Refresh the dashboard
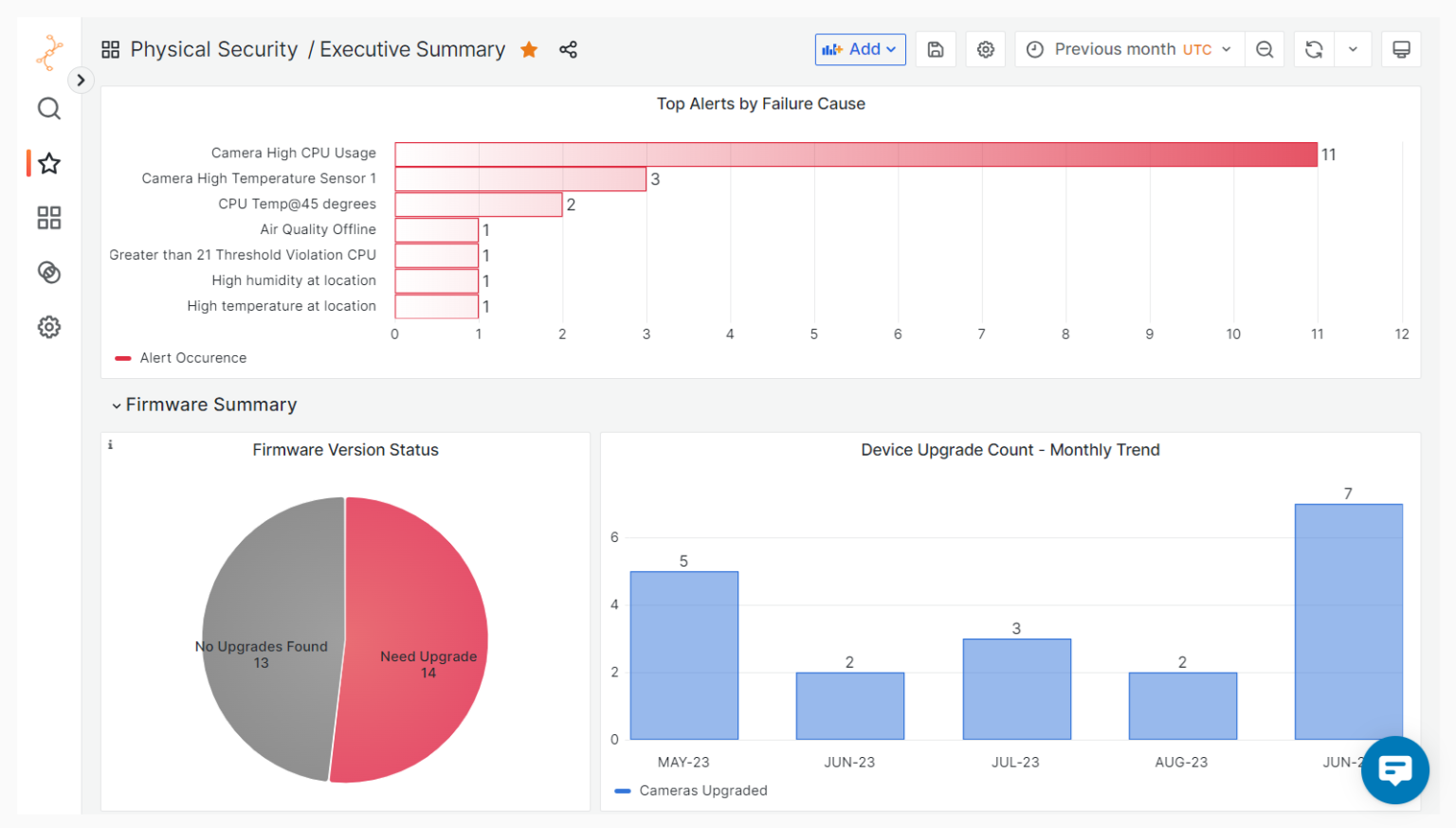The height and width of the screenshot is (828, 1456). (1314, 49)
